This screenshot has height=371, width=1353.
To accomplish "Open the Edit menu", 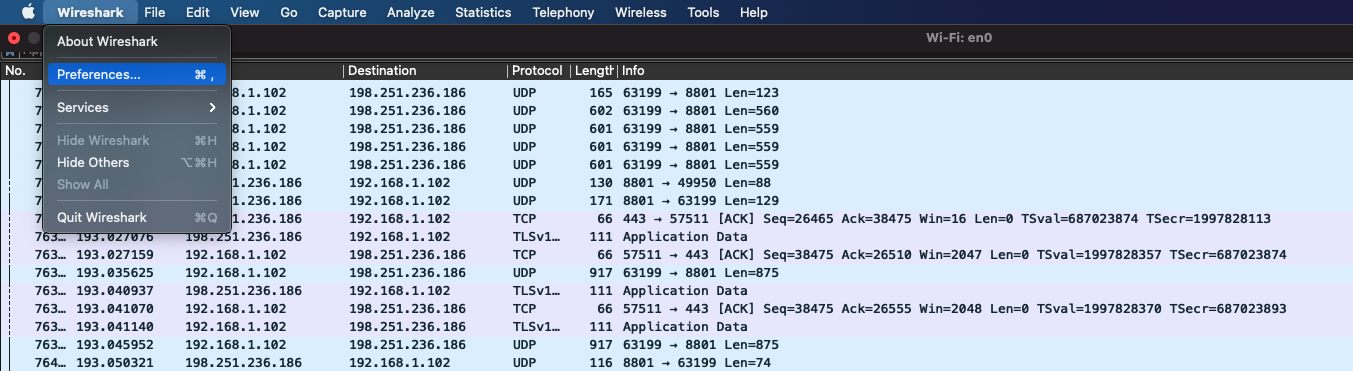I will (x=197, y=12).
